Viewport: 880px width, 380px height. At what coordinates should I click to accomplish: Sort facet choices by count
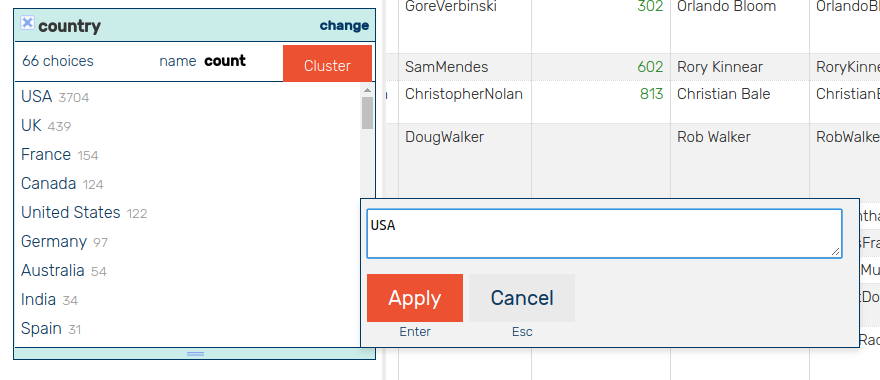click(x=224, y=61)
